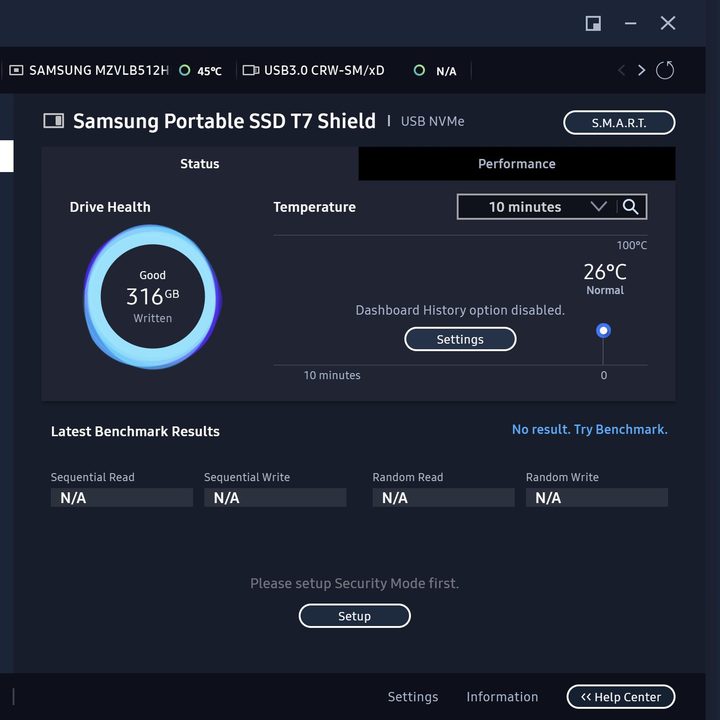
Task: Minimize the Samsung Magician window
Action: coord(630,23)
